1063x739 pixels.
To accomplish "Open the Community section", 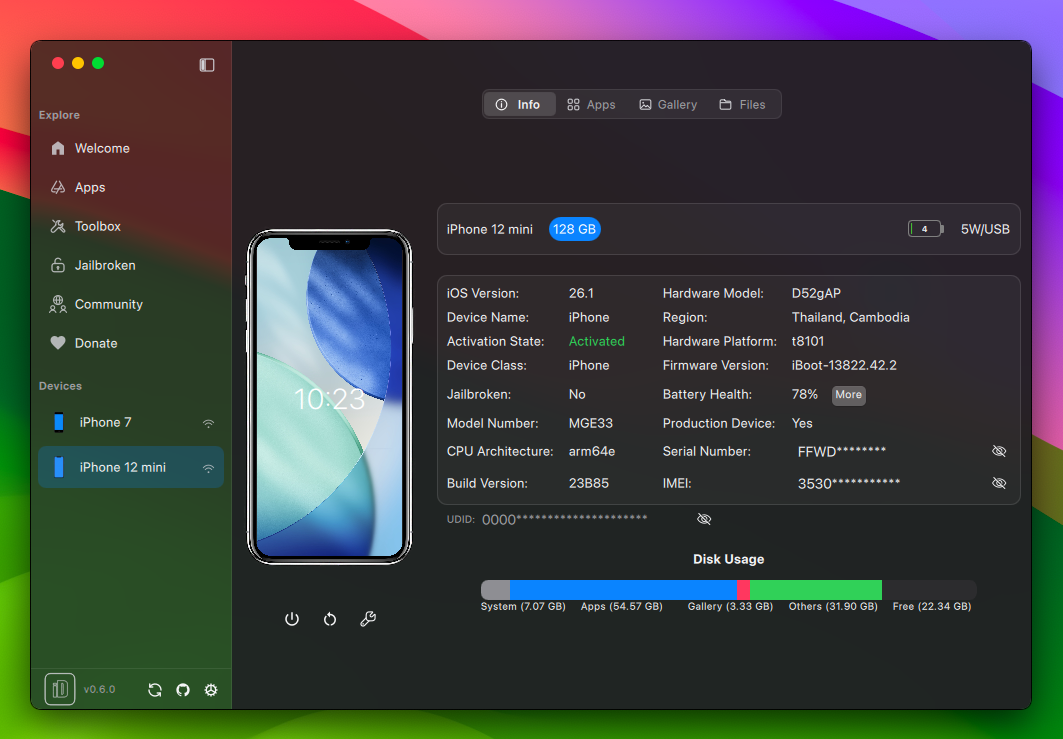I will [x=130, y=304].
